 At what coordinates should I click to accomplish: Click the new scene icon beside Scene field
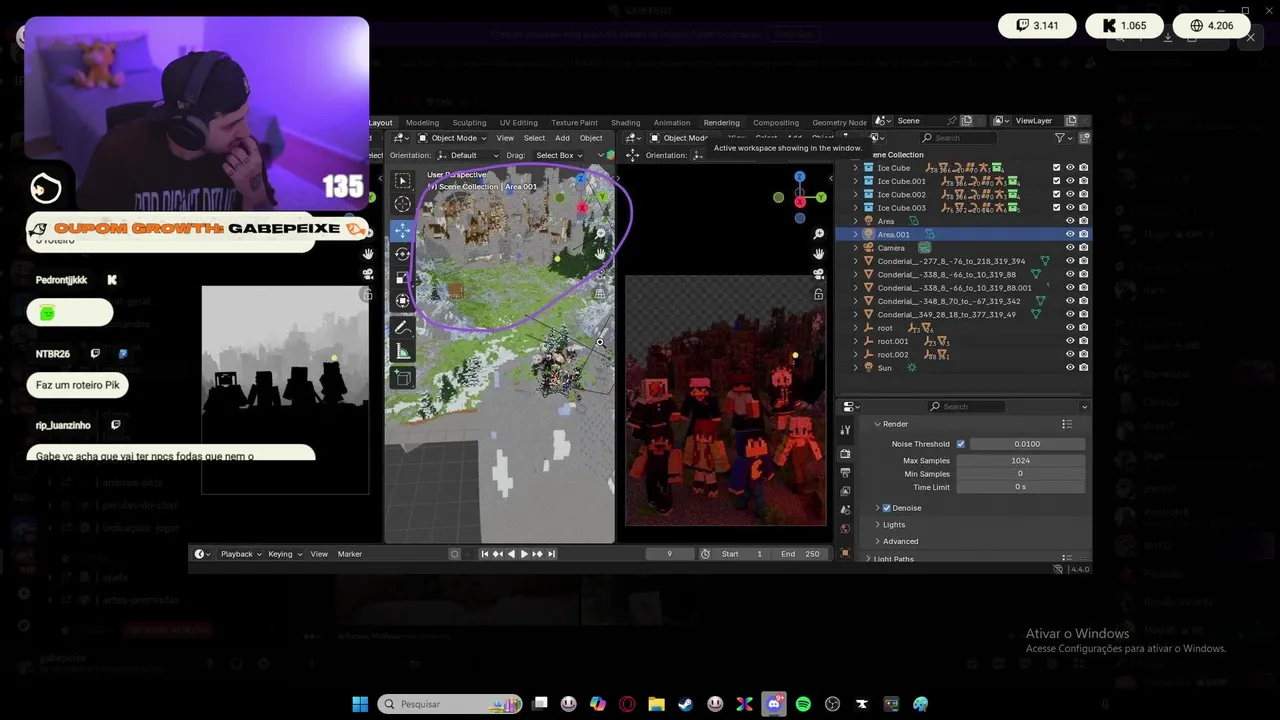pyautogui.click(x=966, y=121)
